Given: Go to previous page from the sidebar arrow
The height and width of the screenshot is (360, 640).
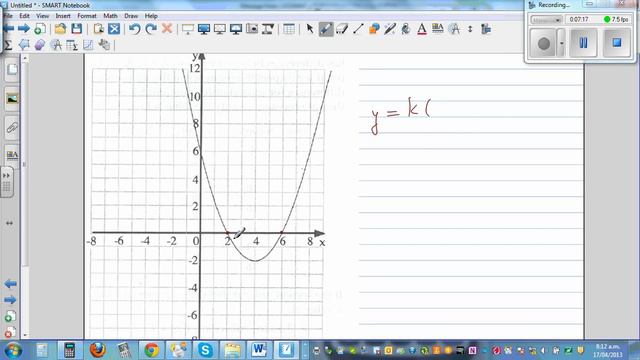Looking at the screenshot, I should (11, 284).
